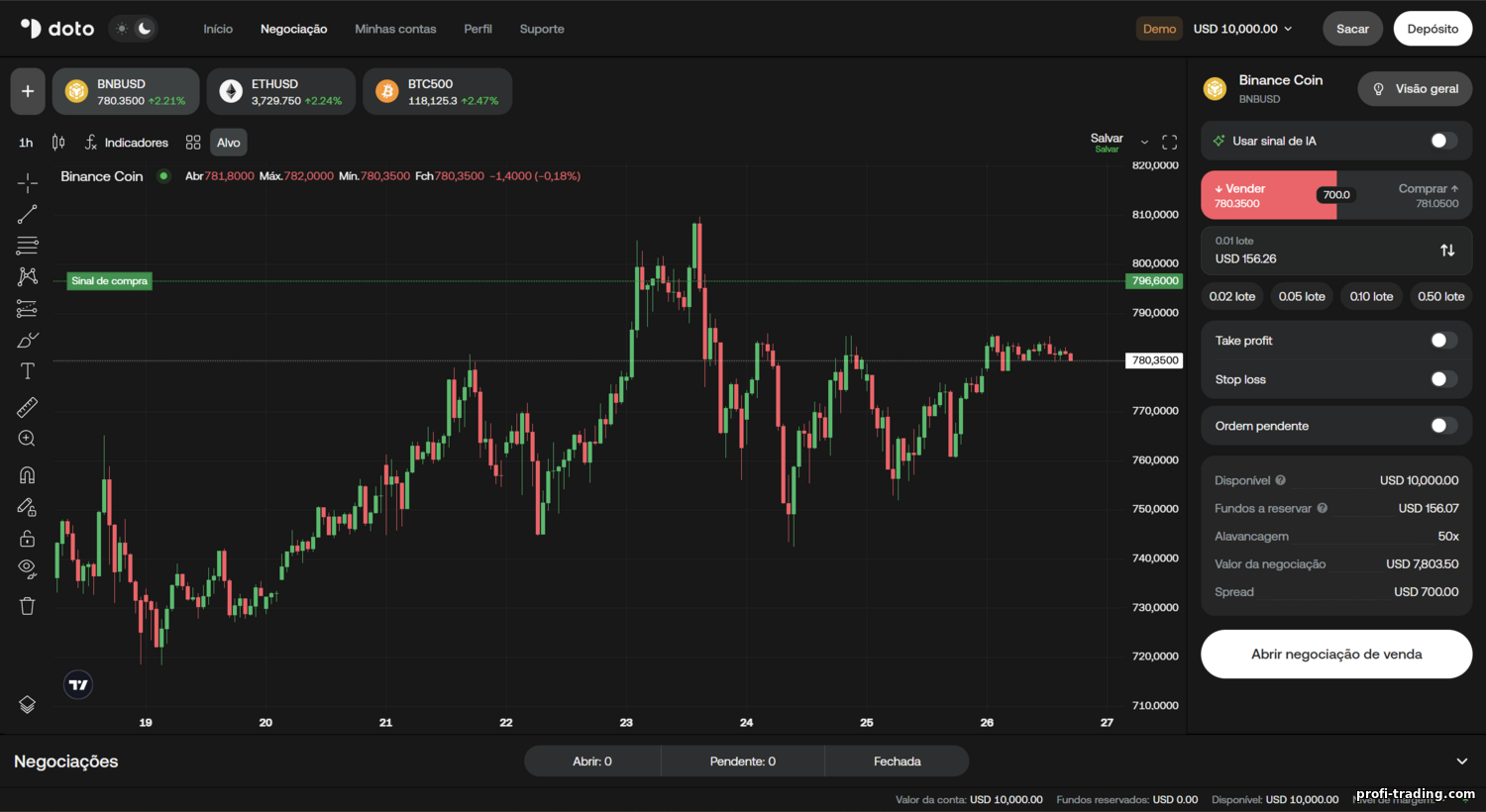Turn on the Take profit toggle

tap(1443, 341)
